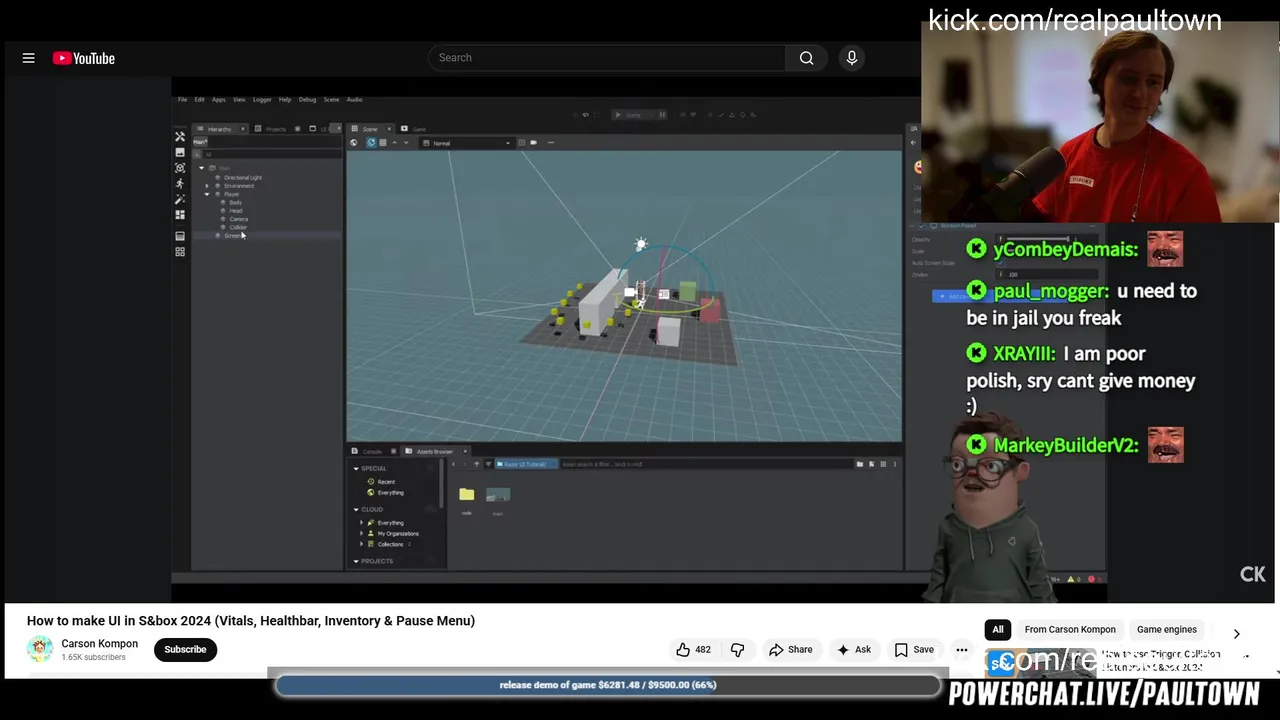Open the YouTube hamburger guide menu
Screen dimensions: 1280x720
point(29,58)
